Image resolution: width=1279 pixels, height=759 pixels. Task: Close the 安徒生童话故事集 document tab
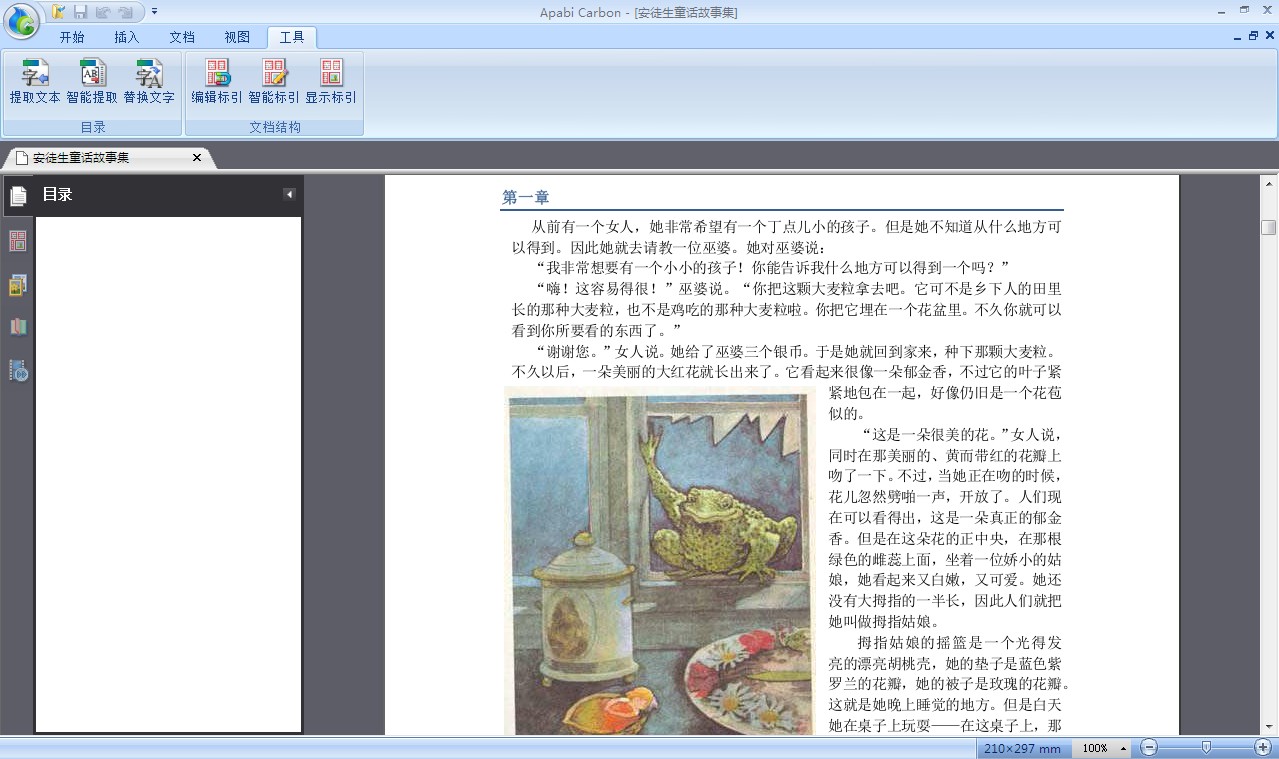click(197, 158)
